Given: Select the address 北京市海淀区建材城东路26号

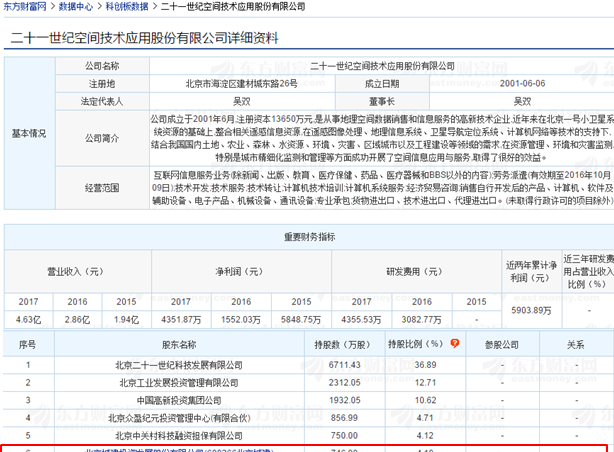Looking at the screenshot, I should pyautogui.click(x=242, y=83).
